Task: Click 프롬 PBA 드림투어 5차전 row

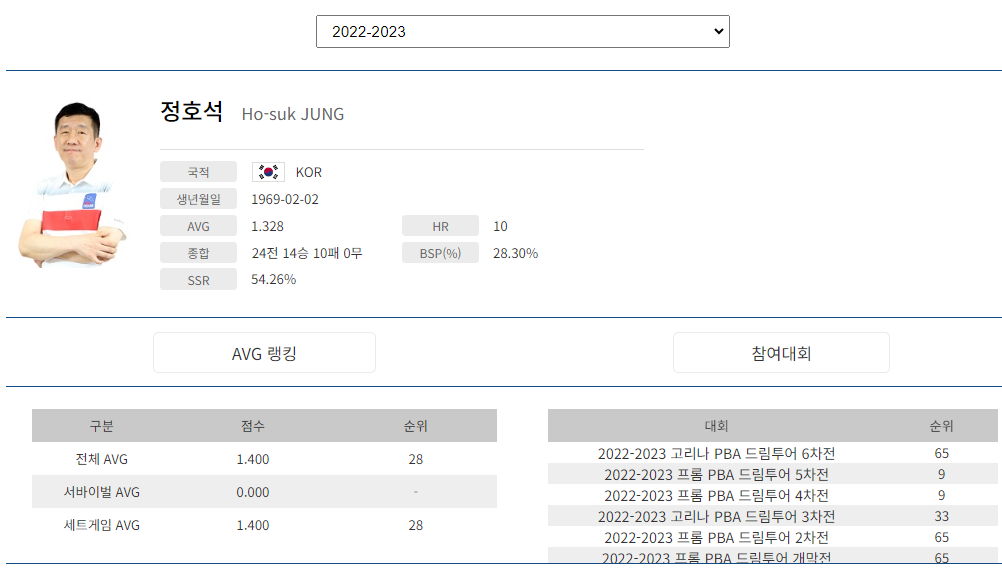Action: (x=773, y=475)
